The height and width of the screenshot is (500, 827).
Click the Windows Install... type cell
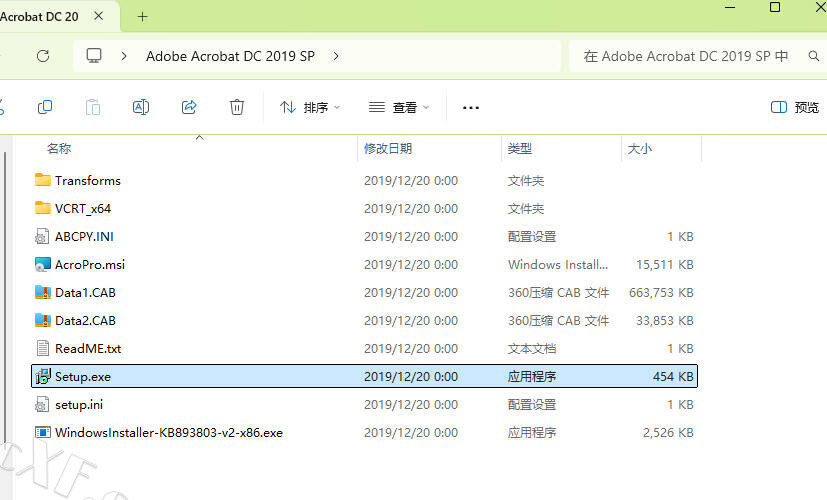coord(558,264)
